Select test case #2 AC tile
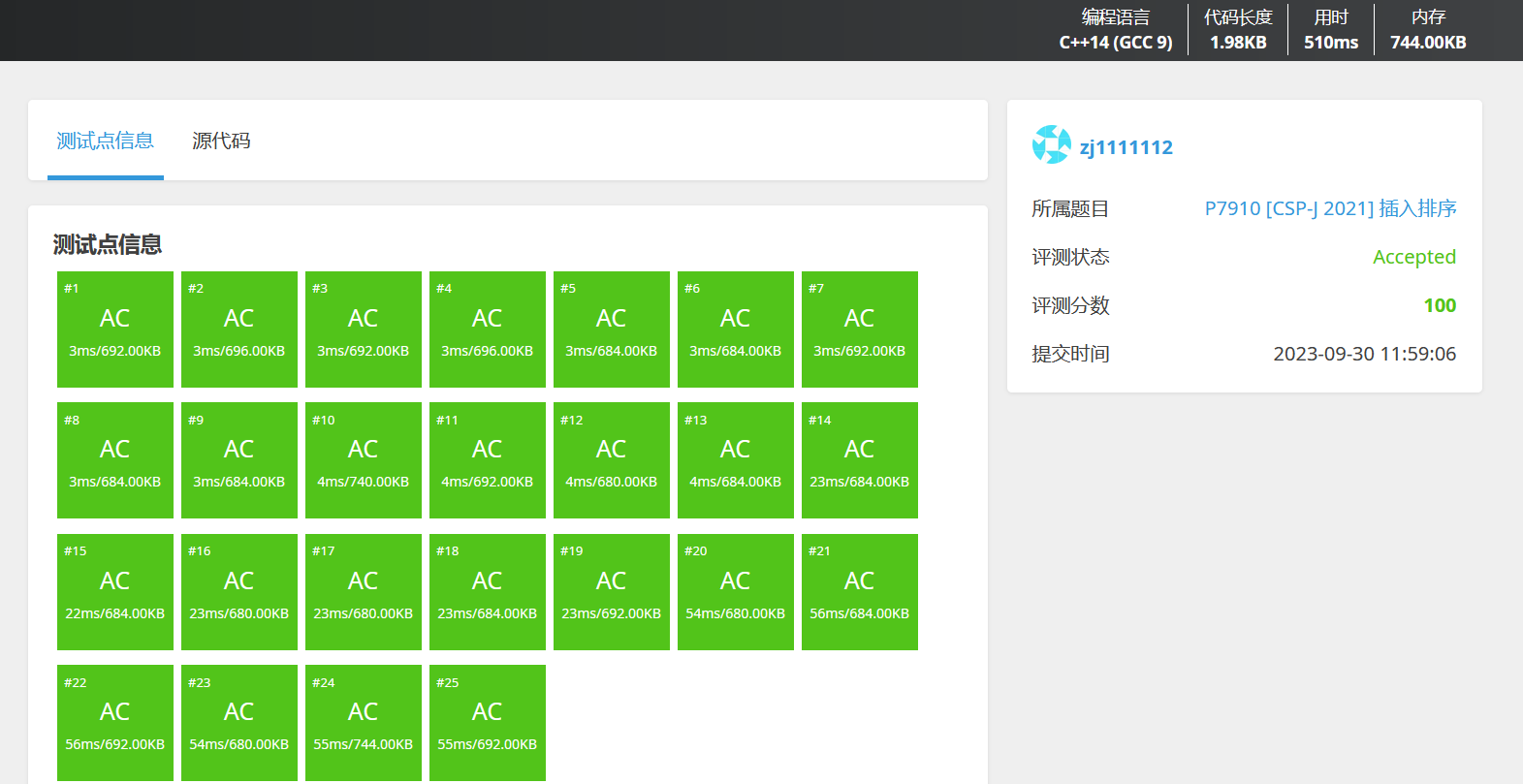This screenshot has height=784, width=1523. [239, 329]
